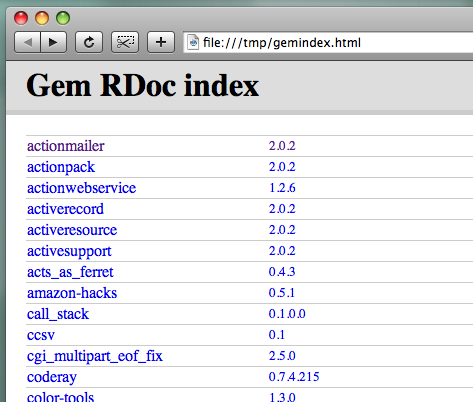473x402 pixels.
Task: Reload the page with the refresh button
Action: (x=89, y=42)
